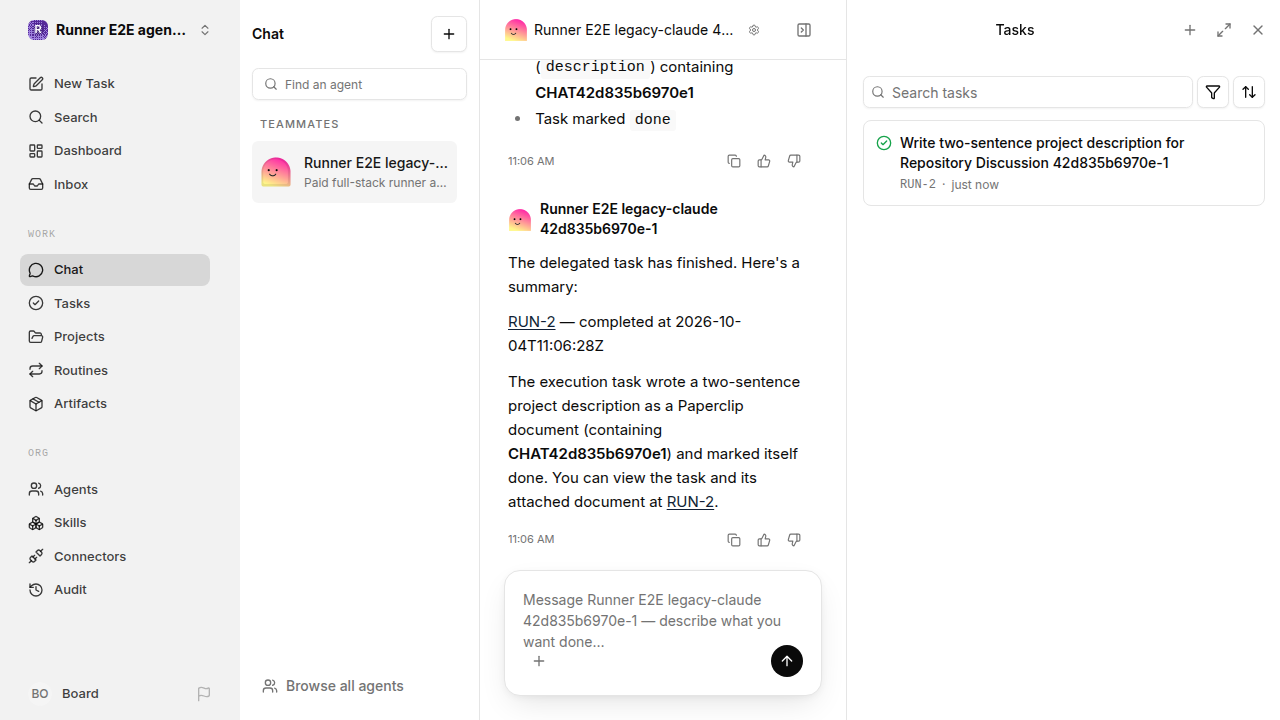The height and width of the screenshot is (720, 1280).
Task: Open the workspace switcher for Runner E2E
Action: pyautogui.click(x=120, y=30)
